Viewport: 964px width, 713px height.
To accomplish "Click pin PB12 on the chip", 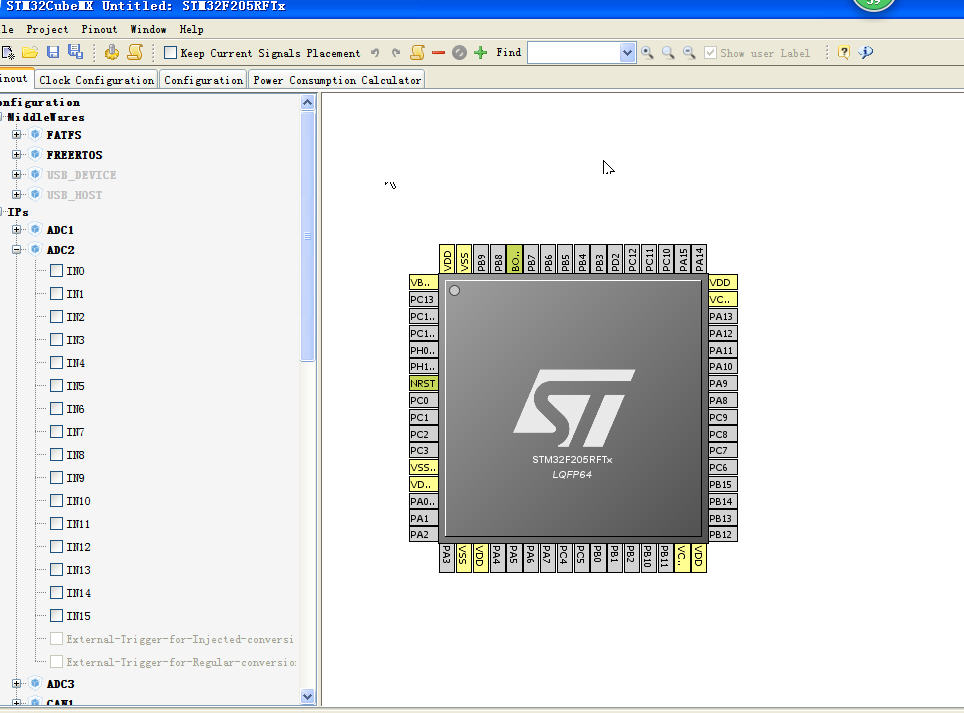I will [722, 535].
